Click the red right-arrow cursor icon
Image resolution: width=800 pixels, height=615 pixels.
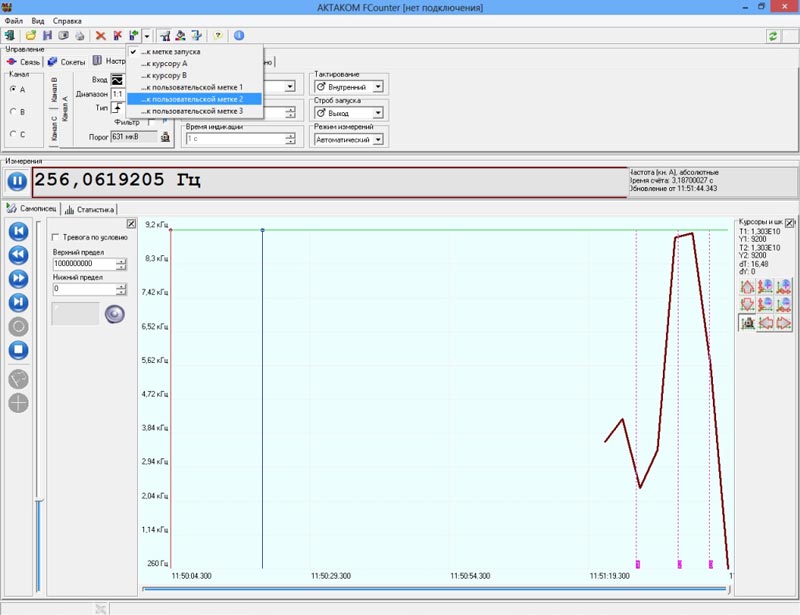[x=783, y=322]
